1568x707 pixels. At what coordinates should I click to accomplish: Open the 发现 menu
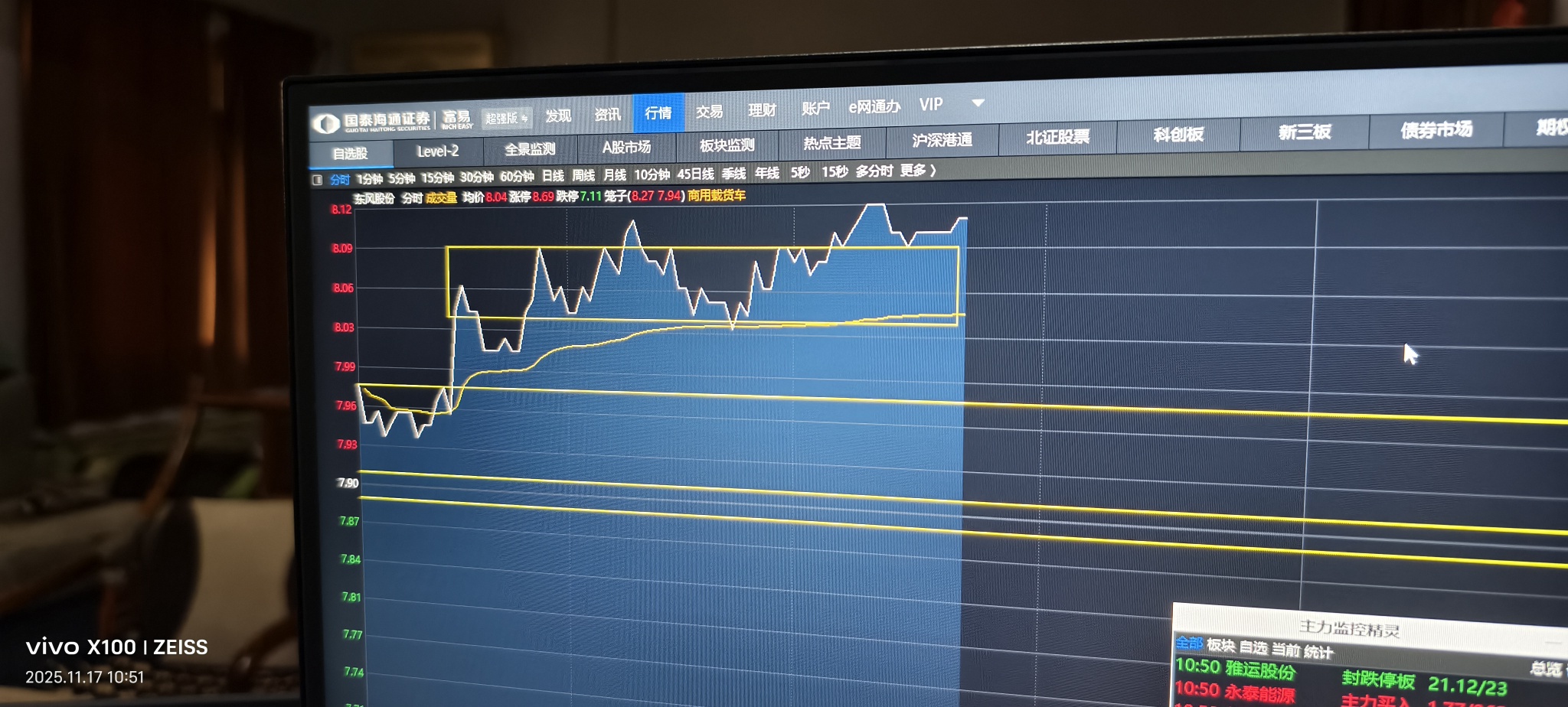(x=558, y=116)
